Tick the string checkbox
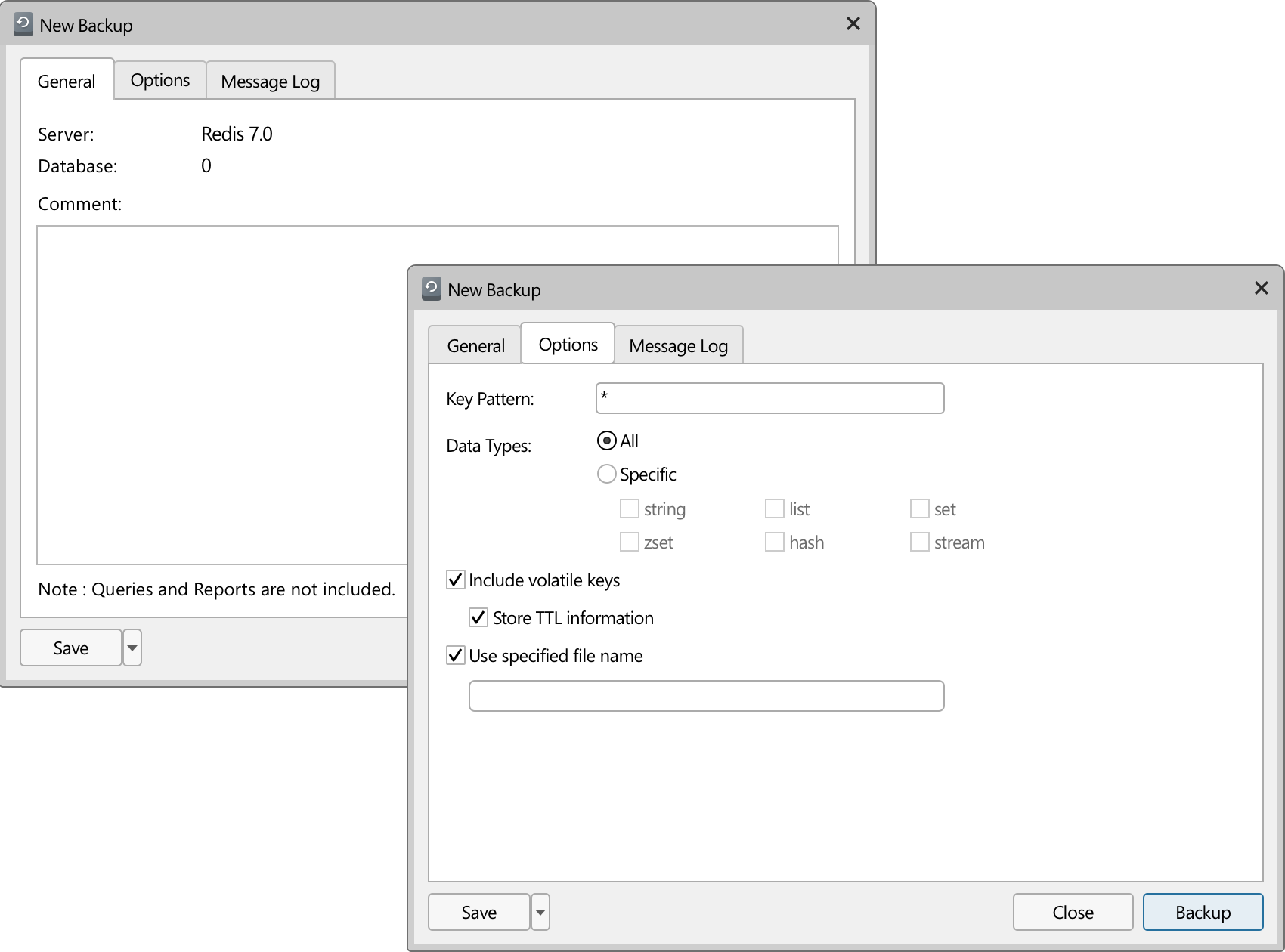Screen dimensions: 1285x952 (x=629, y=508)
